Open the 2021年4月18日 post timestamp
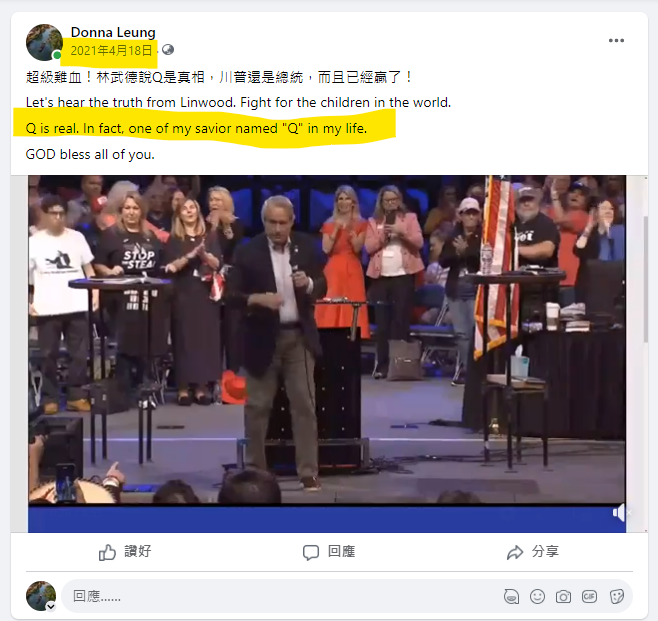 pyautogui.click(x=111, y=51)
